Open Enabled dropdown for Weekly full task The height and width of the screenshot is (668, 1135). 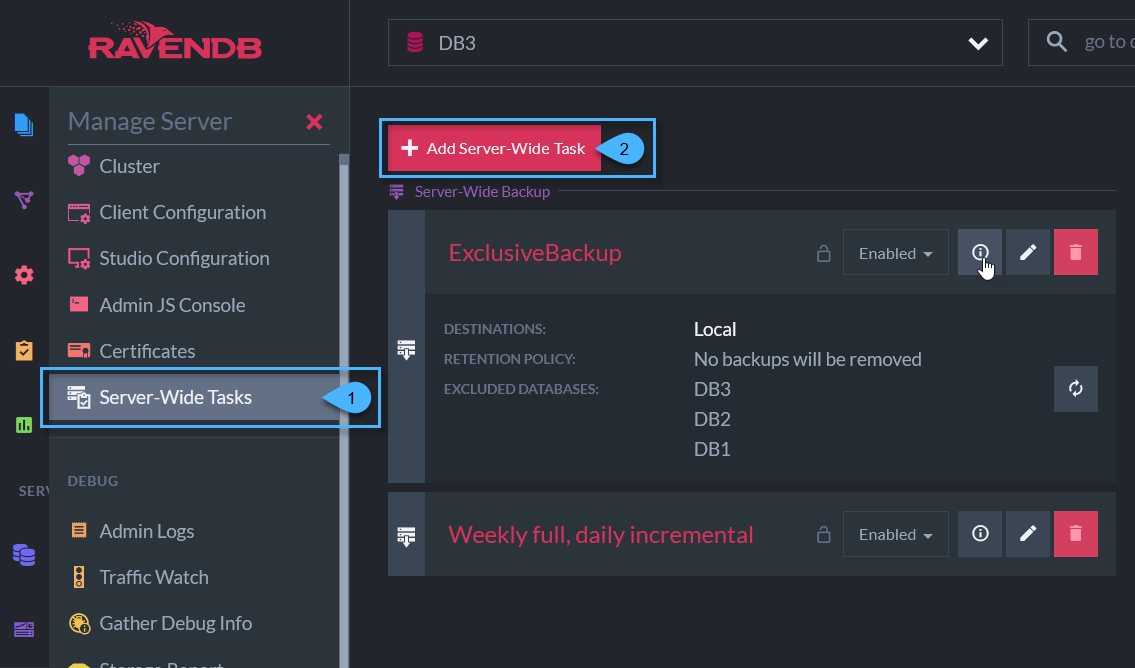pos(895,534)
